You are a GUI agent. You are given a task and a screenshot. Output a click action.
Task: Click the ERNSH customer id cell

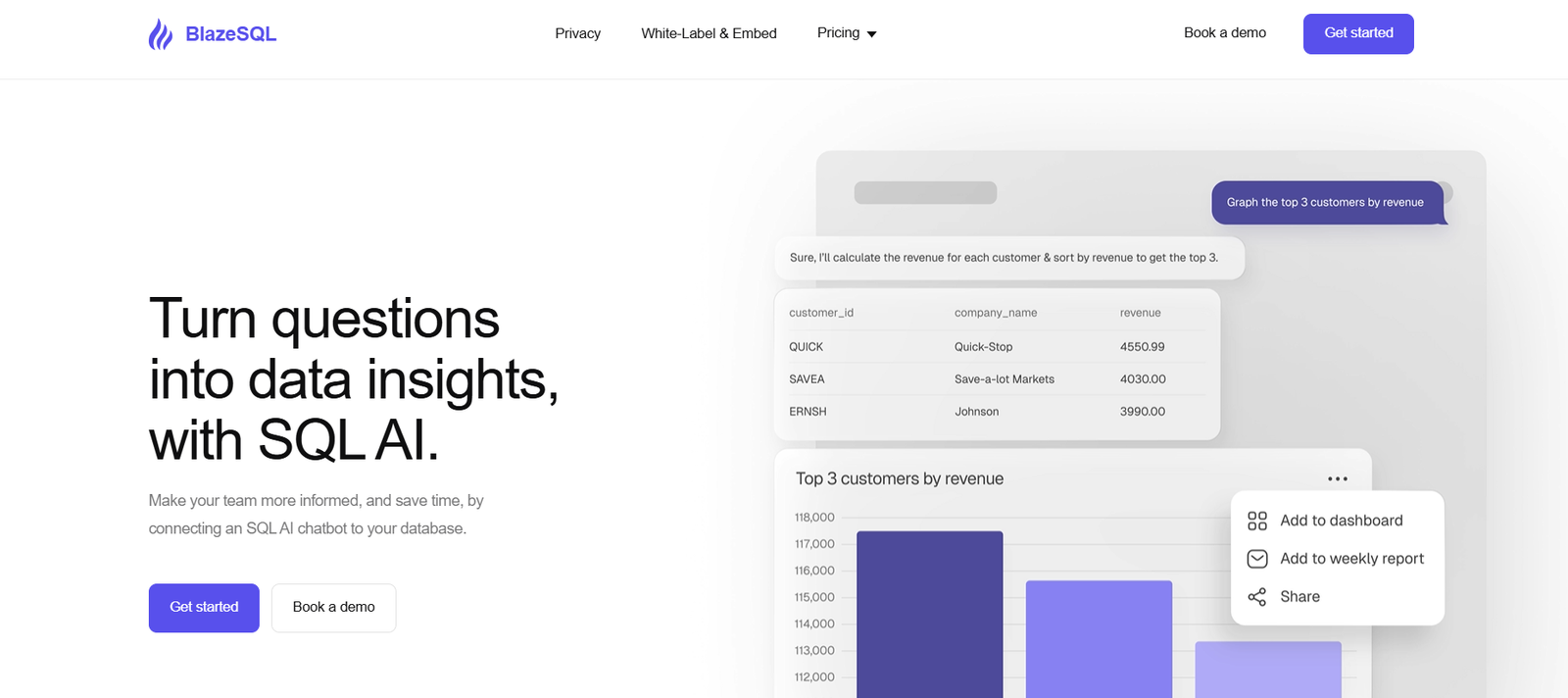click(808, 412)
